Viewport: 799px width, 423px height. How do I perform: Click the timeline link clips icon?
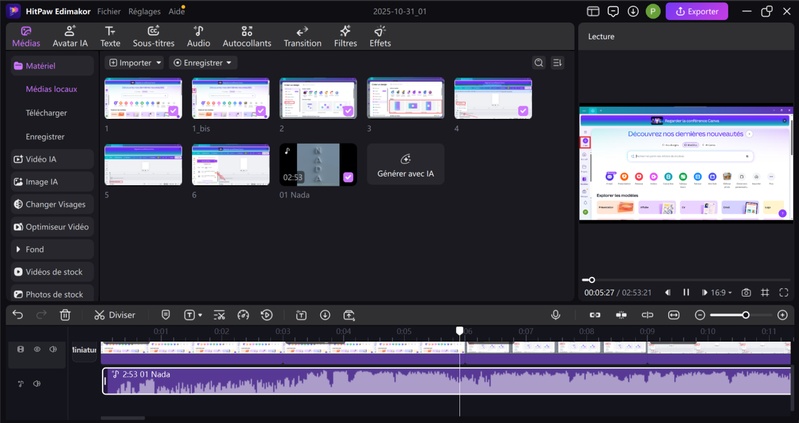click(595, 315)
